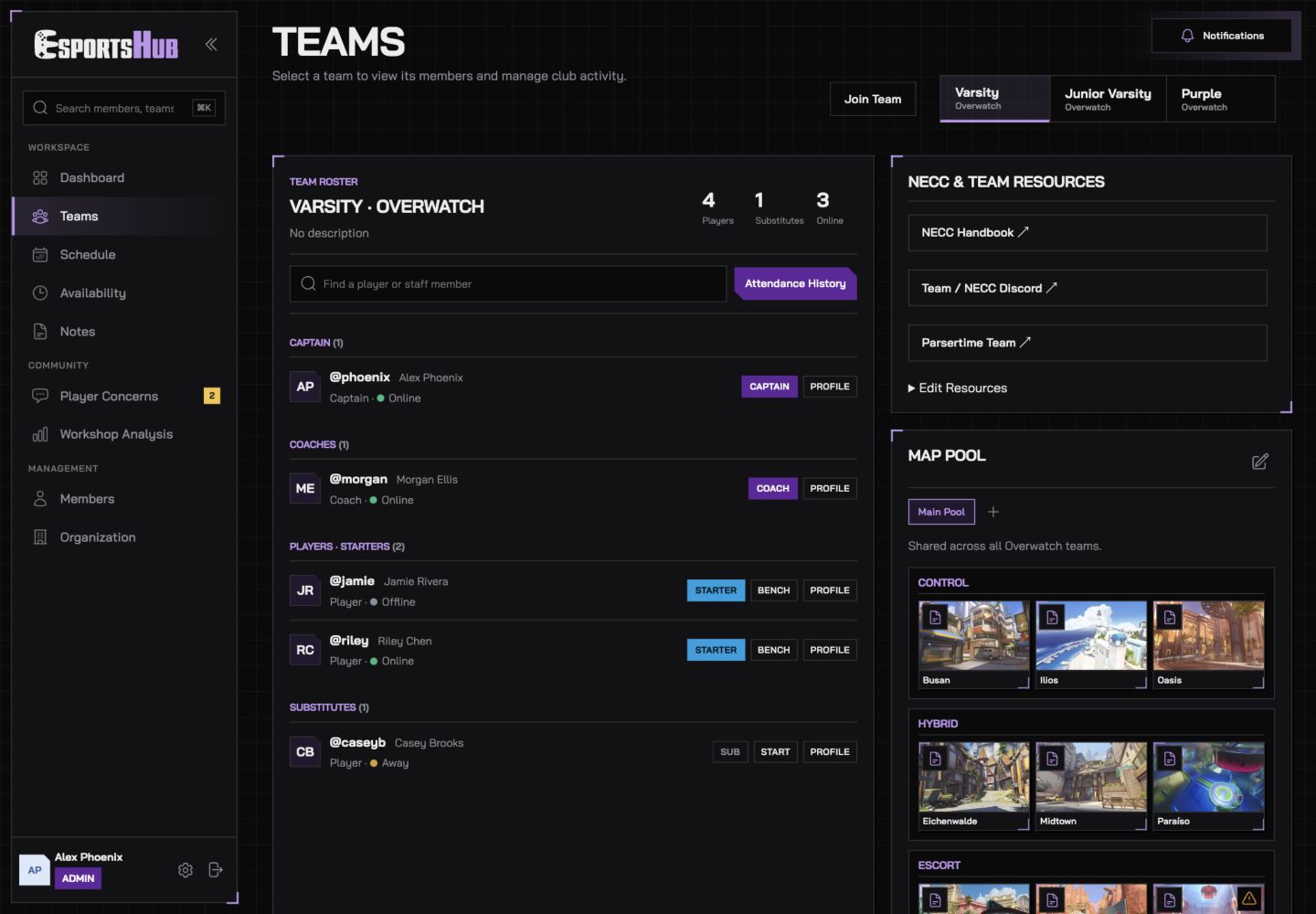Click the Dashboard grid icon in the sidebar
Viewport: 1316px width, 914px height.
point(40,177)
